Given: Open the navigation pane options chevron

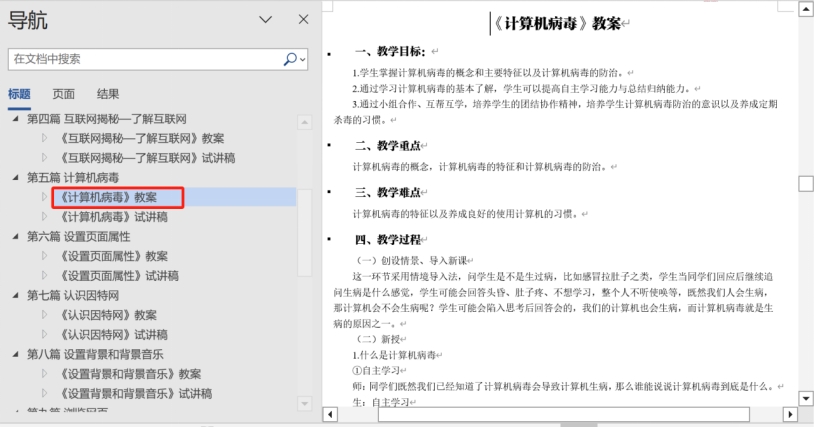Looking at the screenshot, I should pos(265,19).
